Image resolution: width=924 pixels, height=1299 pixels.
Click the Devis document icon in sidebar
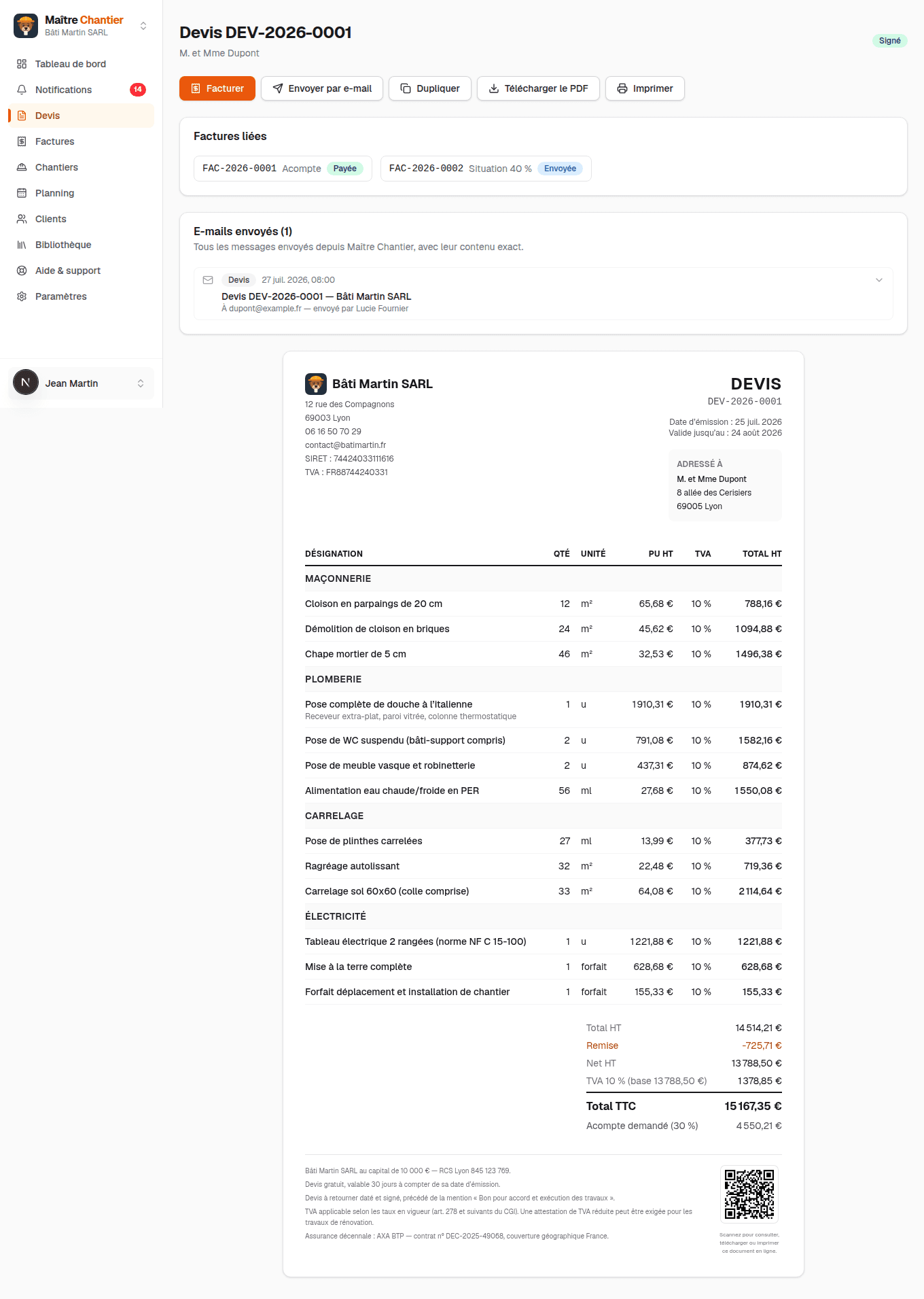tap(22, 116)
